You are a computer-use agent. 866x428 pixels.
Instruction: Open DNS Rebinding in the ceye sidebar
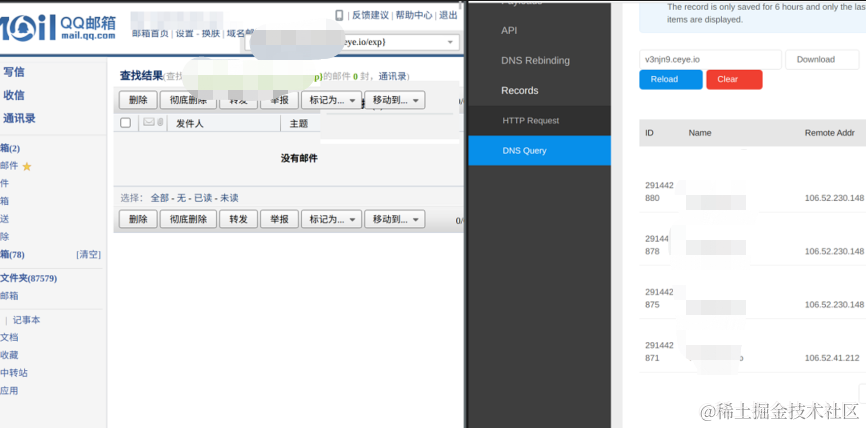[535, 61]
